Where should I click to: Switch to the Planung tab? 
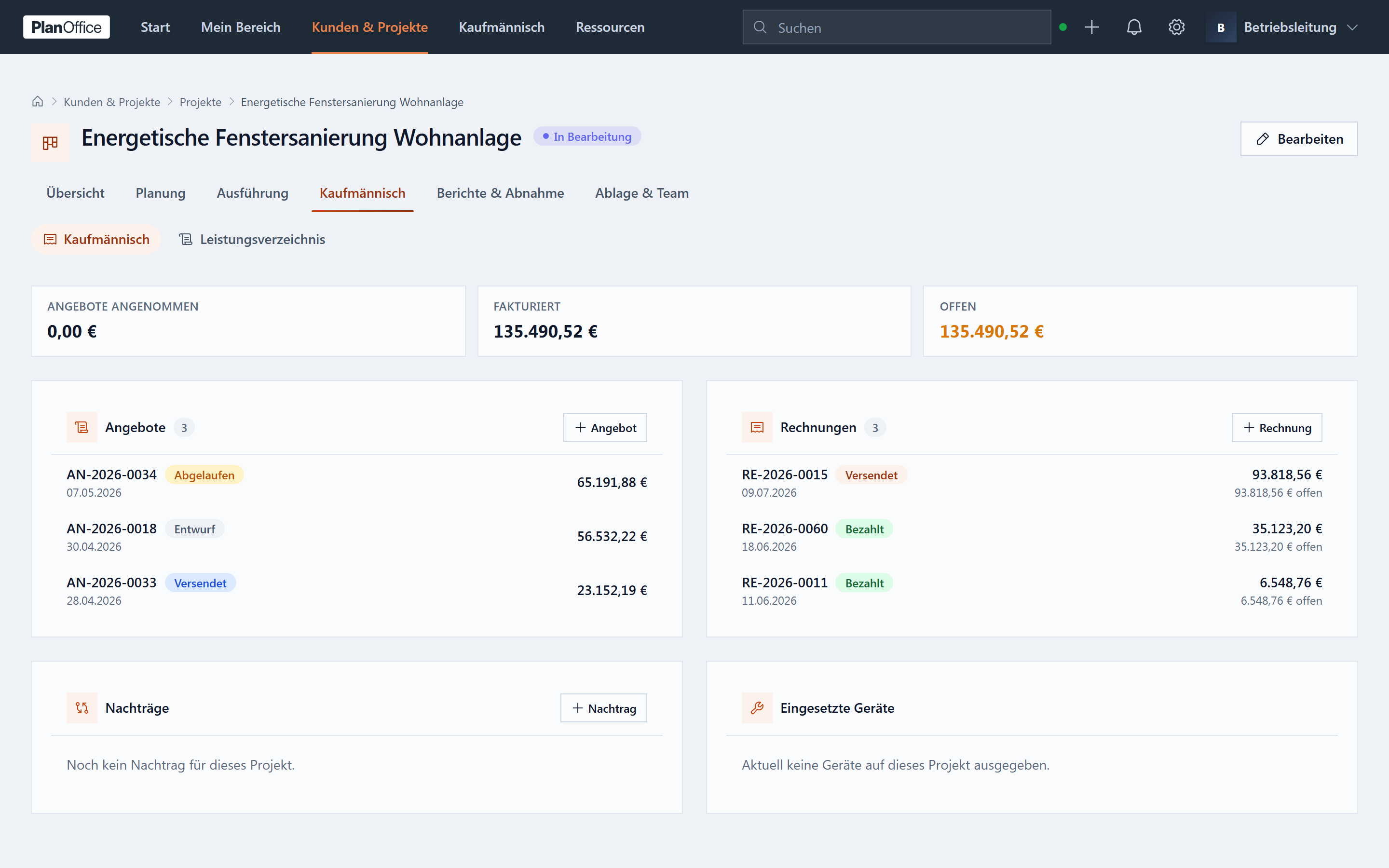[160, 193]
